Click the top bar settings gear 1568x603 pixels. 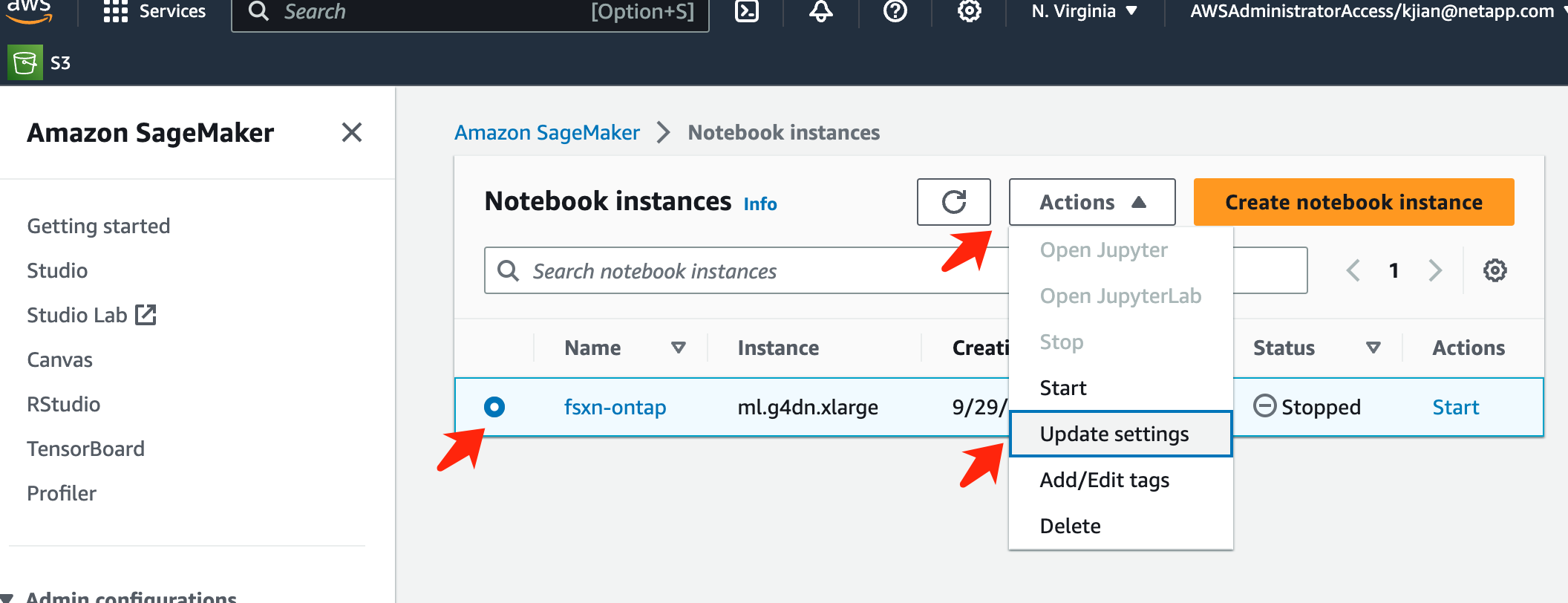pos(969,11)
